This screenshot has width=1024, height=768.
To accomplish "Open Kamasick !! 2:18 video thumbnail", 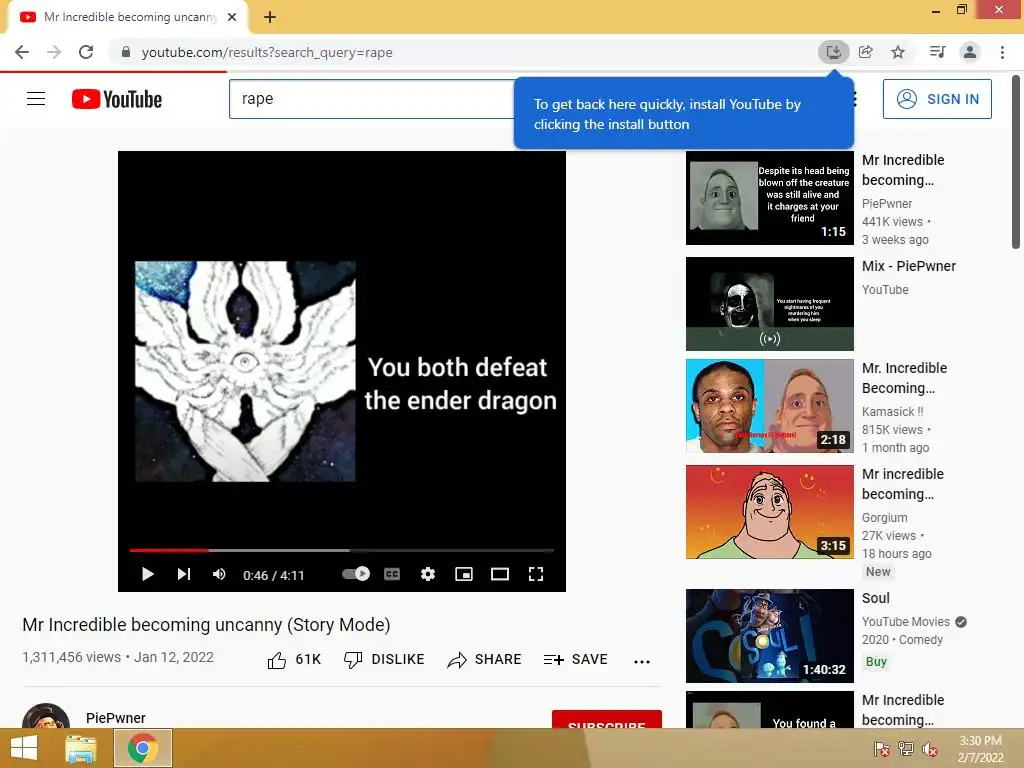I will tap(769, 406).
